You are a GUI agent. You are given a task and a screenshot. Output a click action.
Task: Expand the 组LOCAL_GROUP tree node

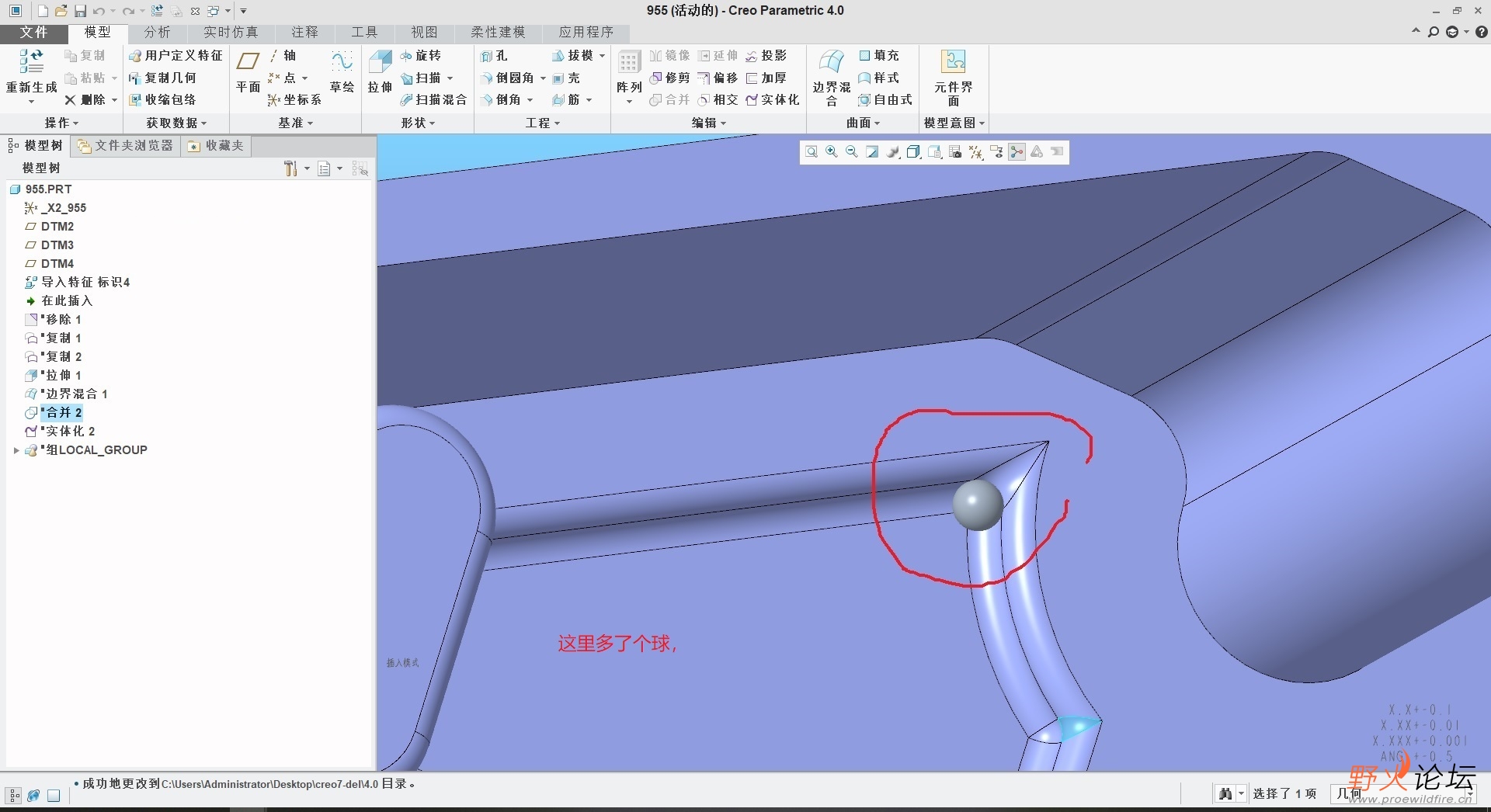tap(16, 450)
